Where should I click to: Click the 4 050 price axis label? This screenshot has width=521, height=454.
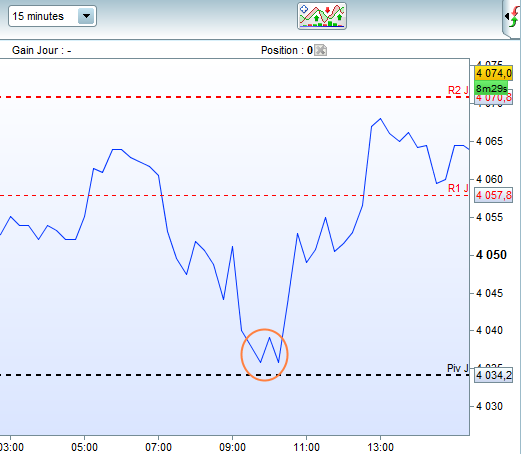[x=491, y=255]
